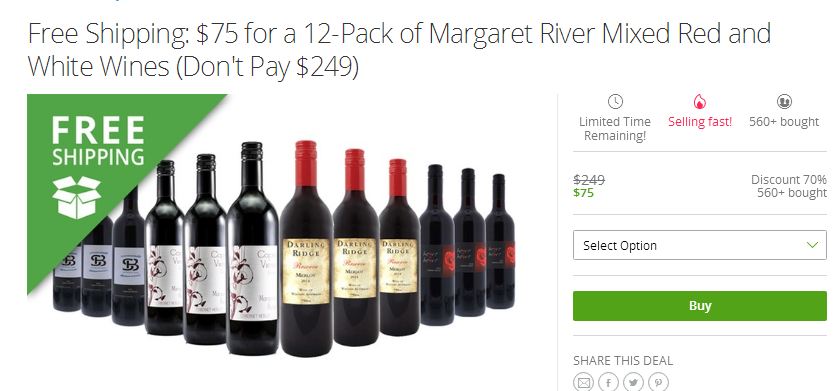The height and width of the screenshot is (391, 839).
Task: Click the flame Selling fast icon
Action: pos(700,101)
